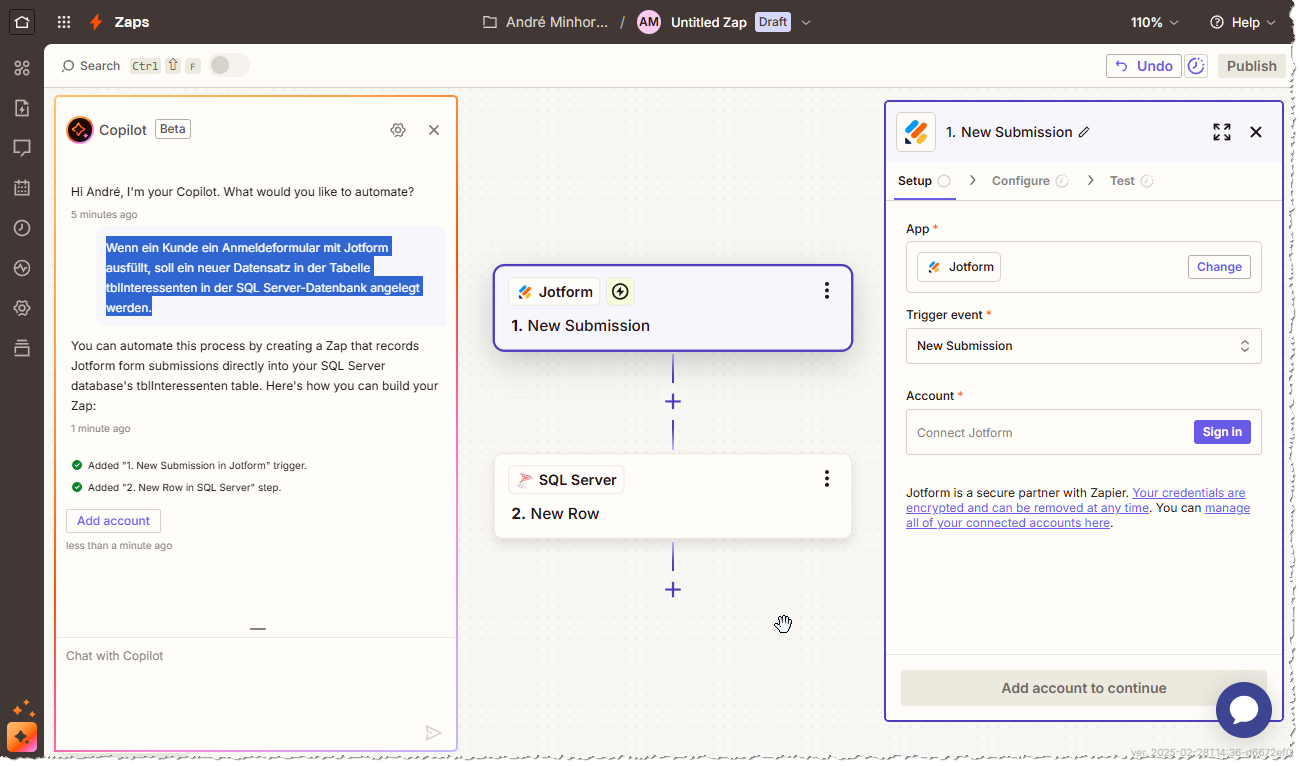This screenshot has width=1300, height=766.
Task: Open the Help menu
Action: tap(1242, 22)
